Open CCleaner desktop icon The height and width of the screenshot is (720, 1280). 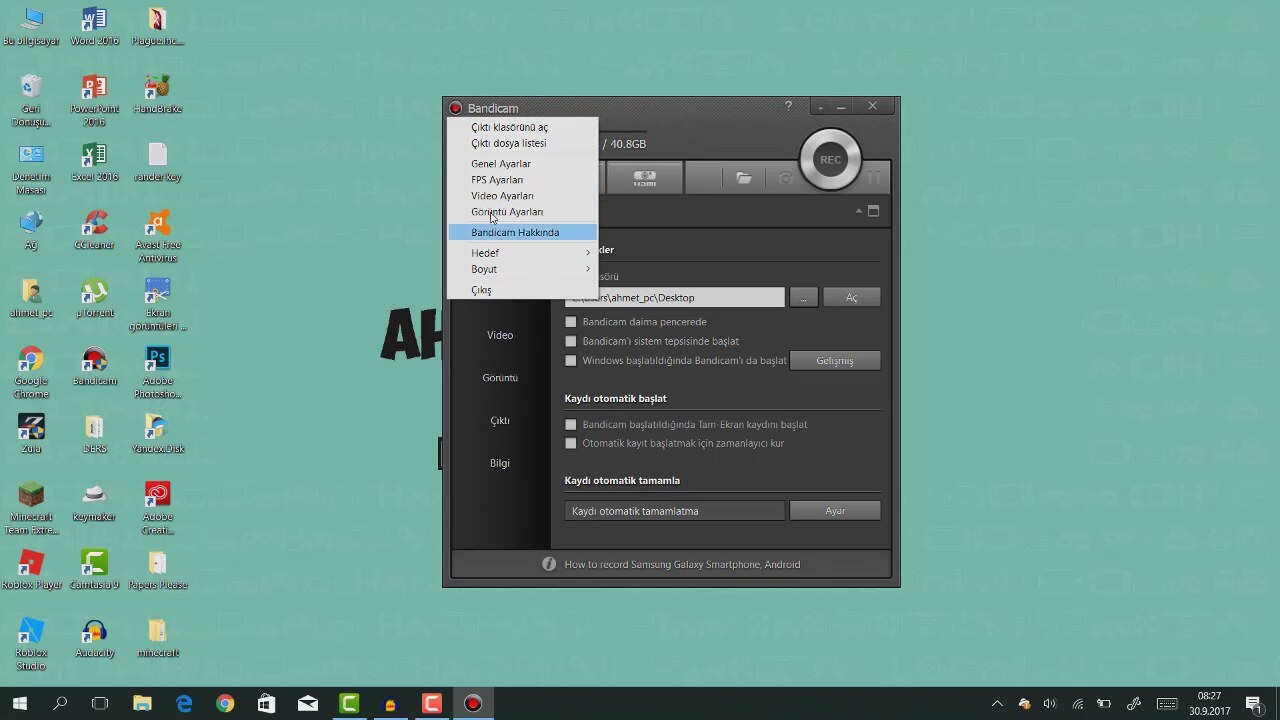[94, 231]
